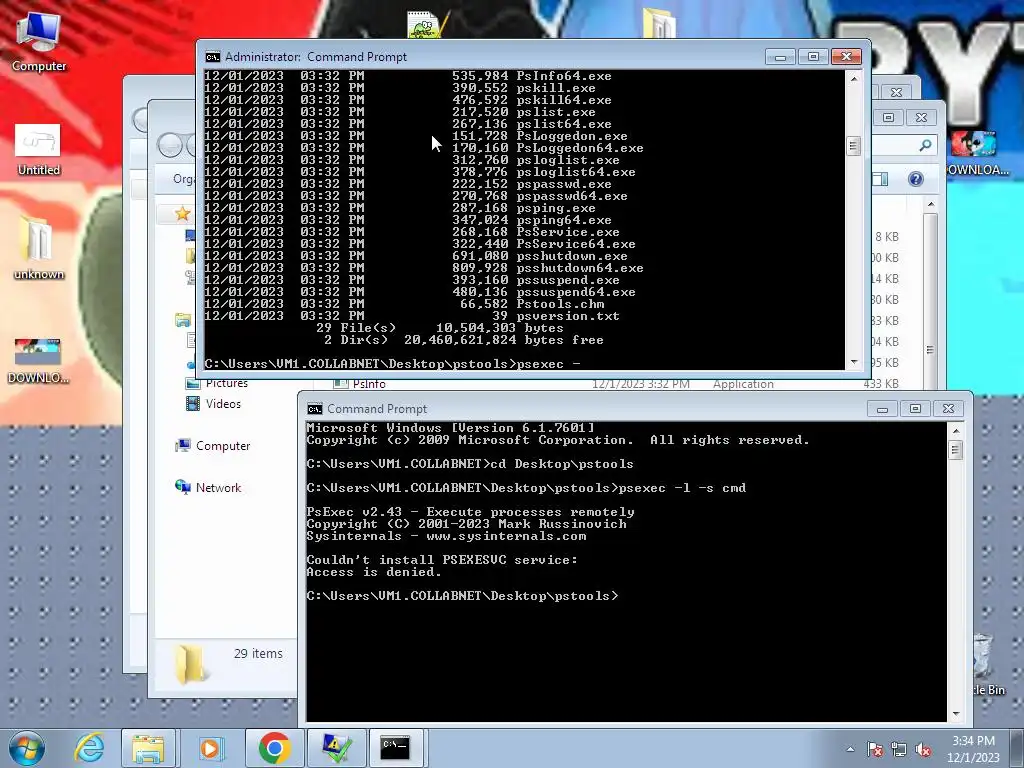Close the lower Command Prompt window
The height and width of the screenshot is (768, 1024).
948,409
